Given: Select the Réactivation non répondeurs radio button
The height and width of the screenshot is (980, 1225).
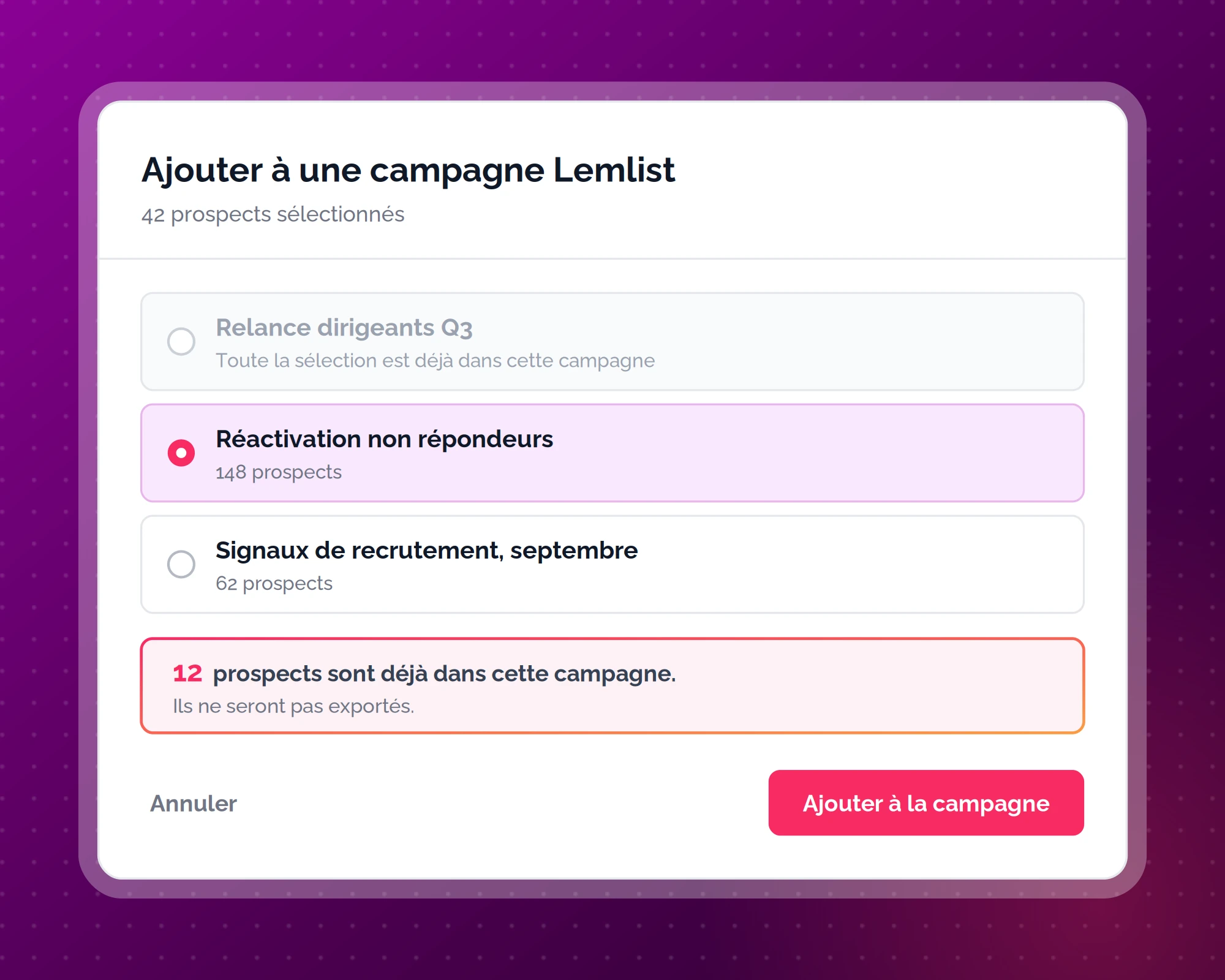Looking at the screenshot, I should pos(181,453).
